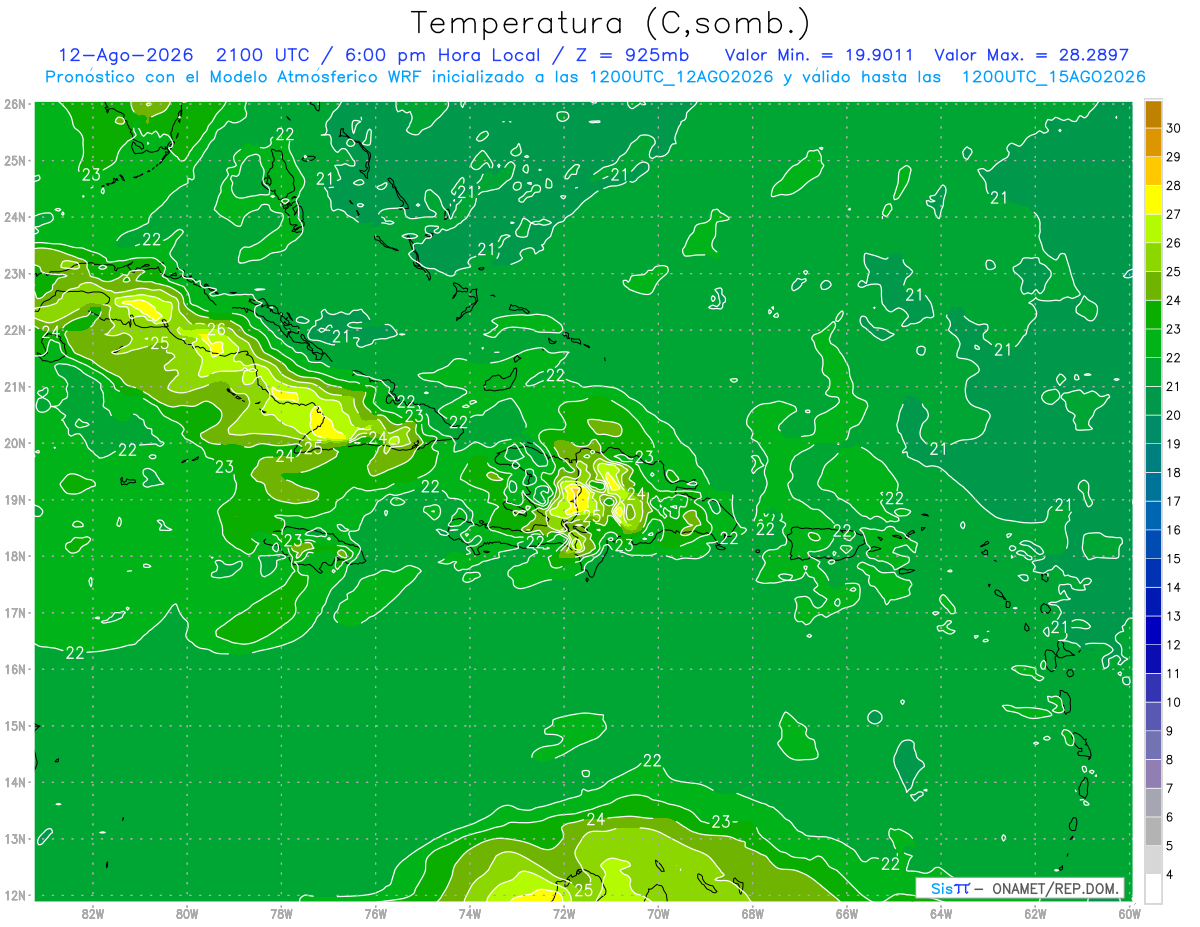Click the '70W' longitude axis label
Image resolution: width=1200 pixels, height=927 pixels.
[x=658, y=912]
